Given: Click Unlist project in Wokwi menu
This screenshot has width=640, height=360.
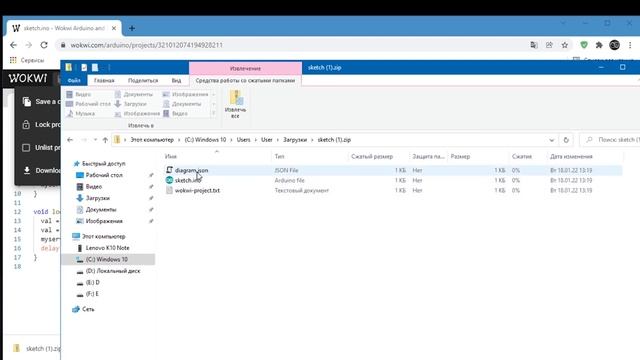Looking at the screenshot, I should [41, 147].
